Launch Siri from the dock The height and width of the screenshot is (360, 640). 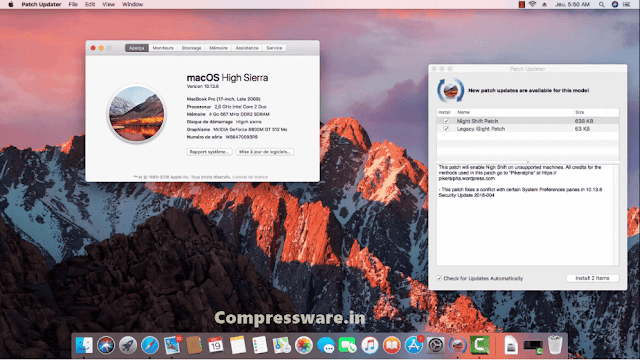point(106,345)
